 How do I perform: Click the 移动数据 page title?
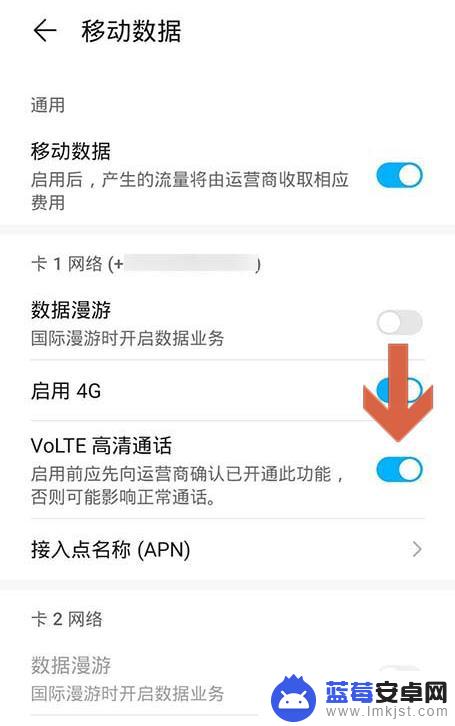click(131, 31)
